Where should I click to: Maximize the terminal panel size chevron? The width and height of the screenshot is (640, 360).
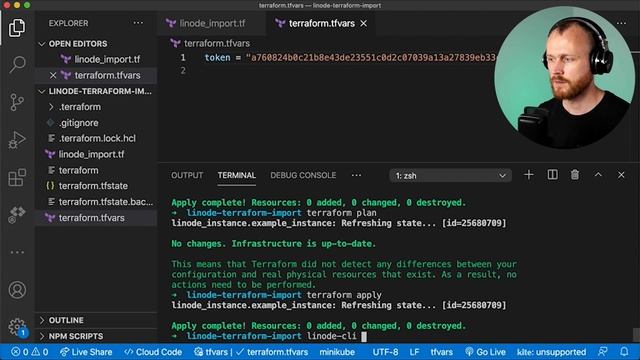[x=598, y=175]
